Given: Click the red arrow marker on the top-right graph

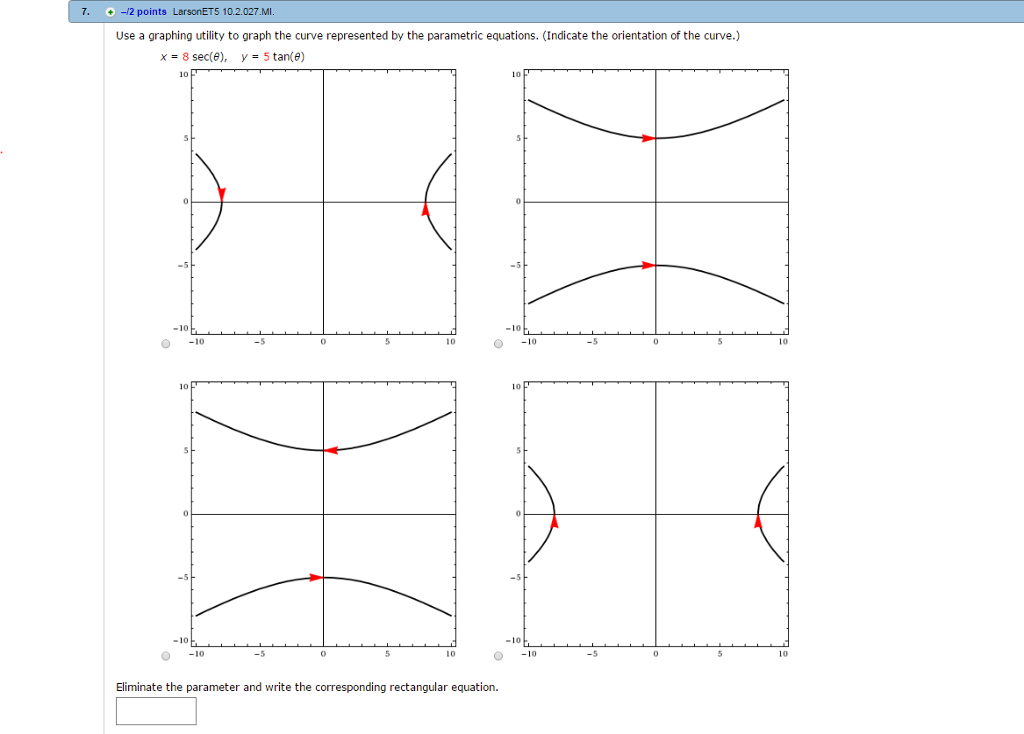Looking at the screenshot, I should click(645, 139).
